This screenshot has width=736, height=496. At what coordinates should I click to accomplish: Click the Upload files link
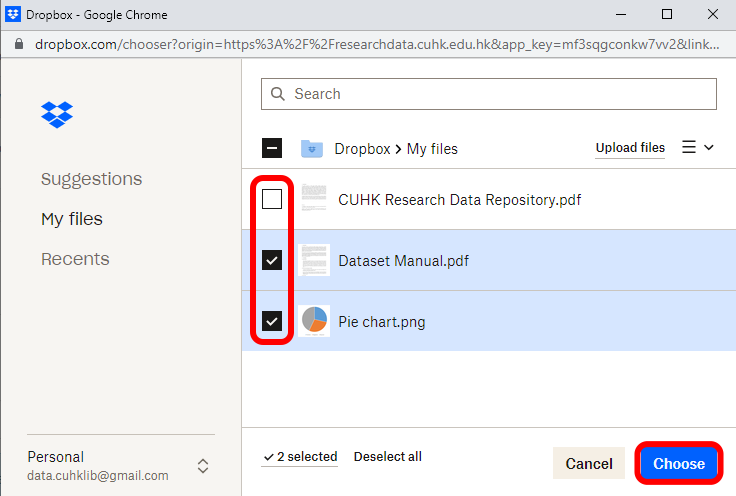pyautogui.click(x=630, y=148)
